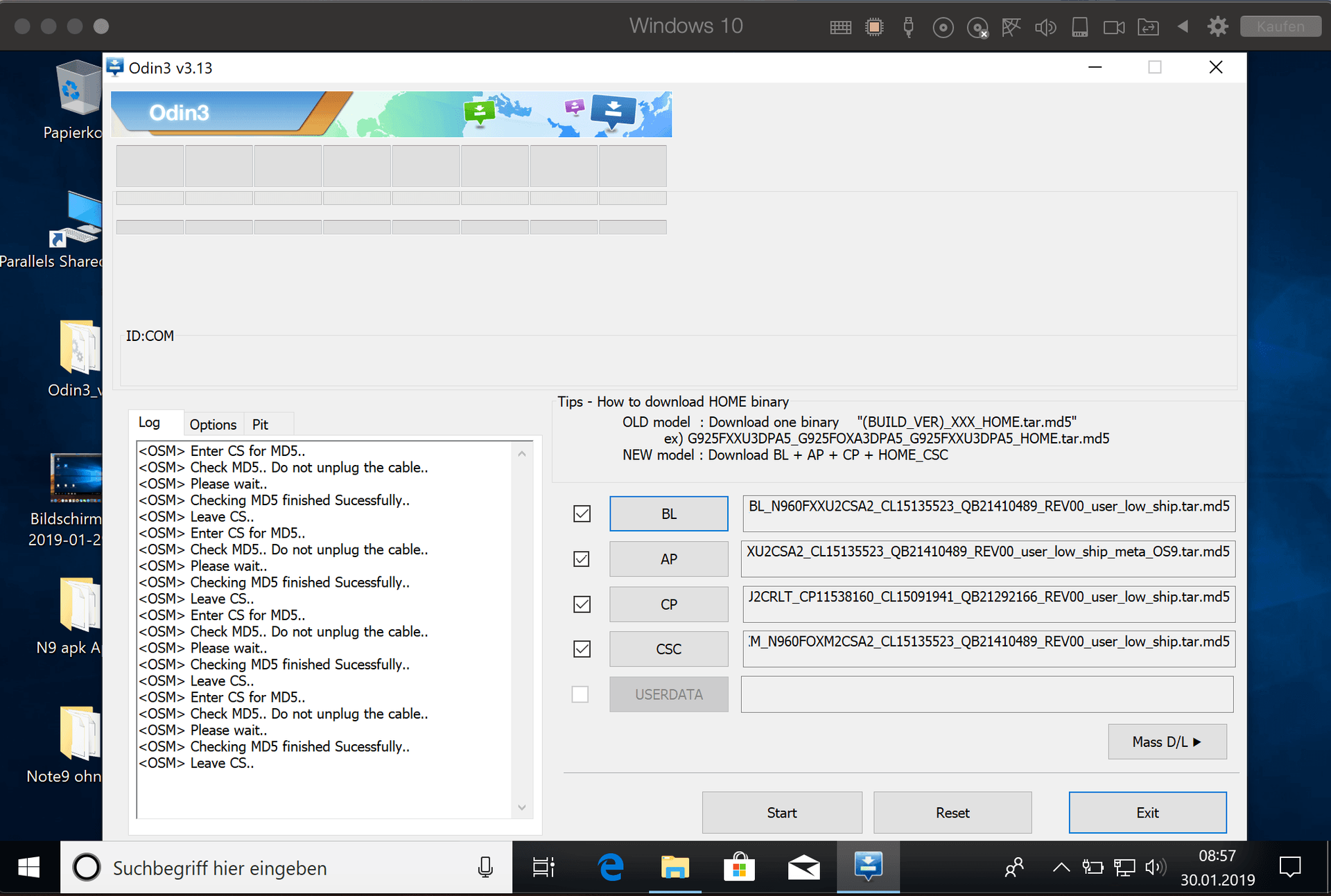Click the Start button to flash
The height and width of the screenshot is (896, 1331).
coord(782,812)
